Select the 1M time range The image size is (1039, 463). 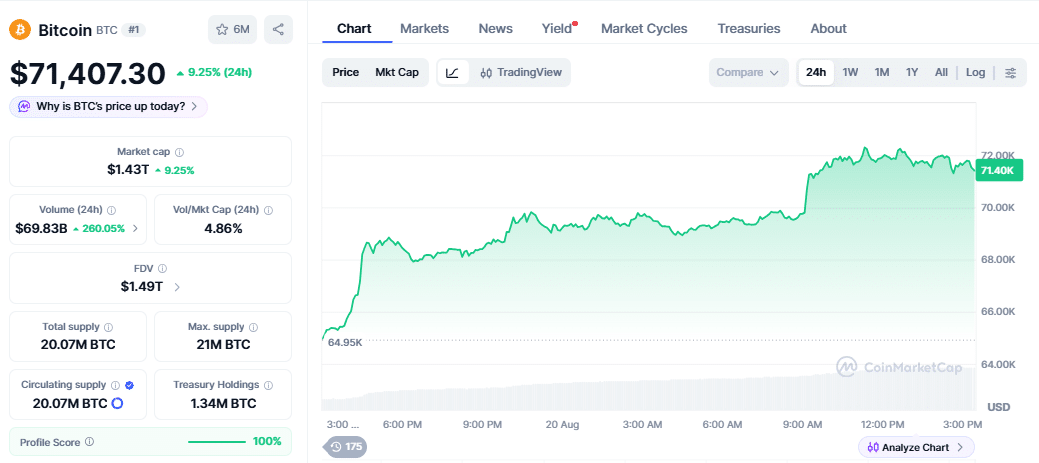[881, 72]
